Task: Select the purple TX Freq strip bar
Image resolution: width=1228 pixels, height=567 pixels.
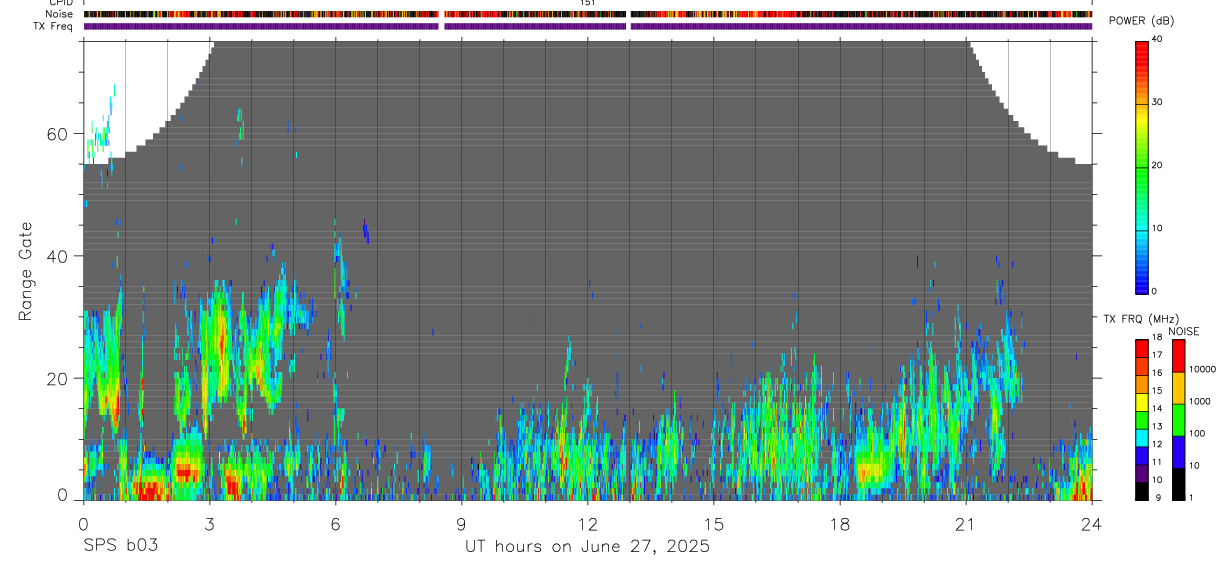Action: pyautogui.click(x=588, y=26)
